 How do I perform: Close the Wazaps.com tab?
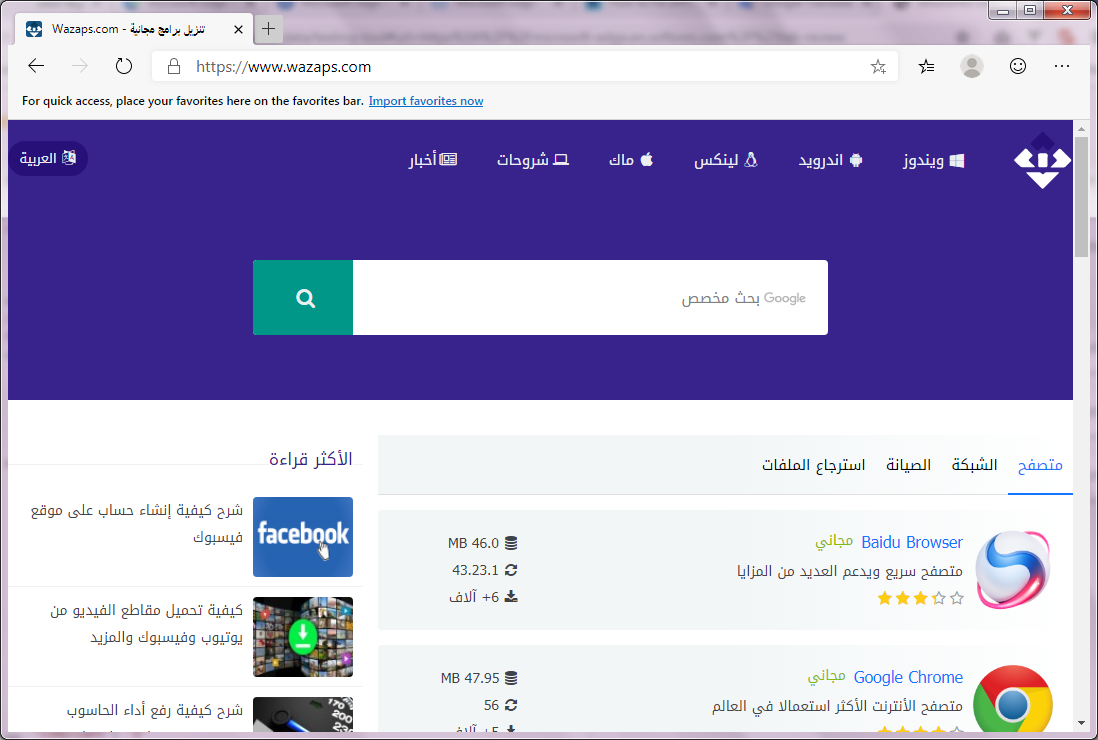(x=238, y=29)
